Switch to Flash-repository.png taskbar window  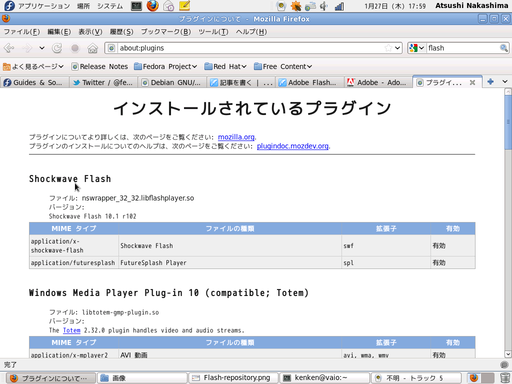click(234, 378)
